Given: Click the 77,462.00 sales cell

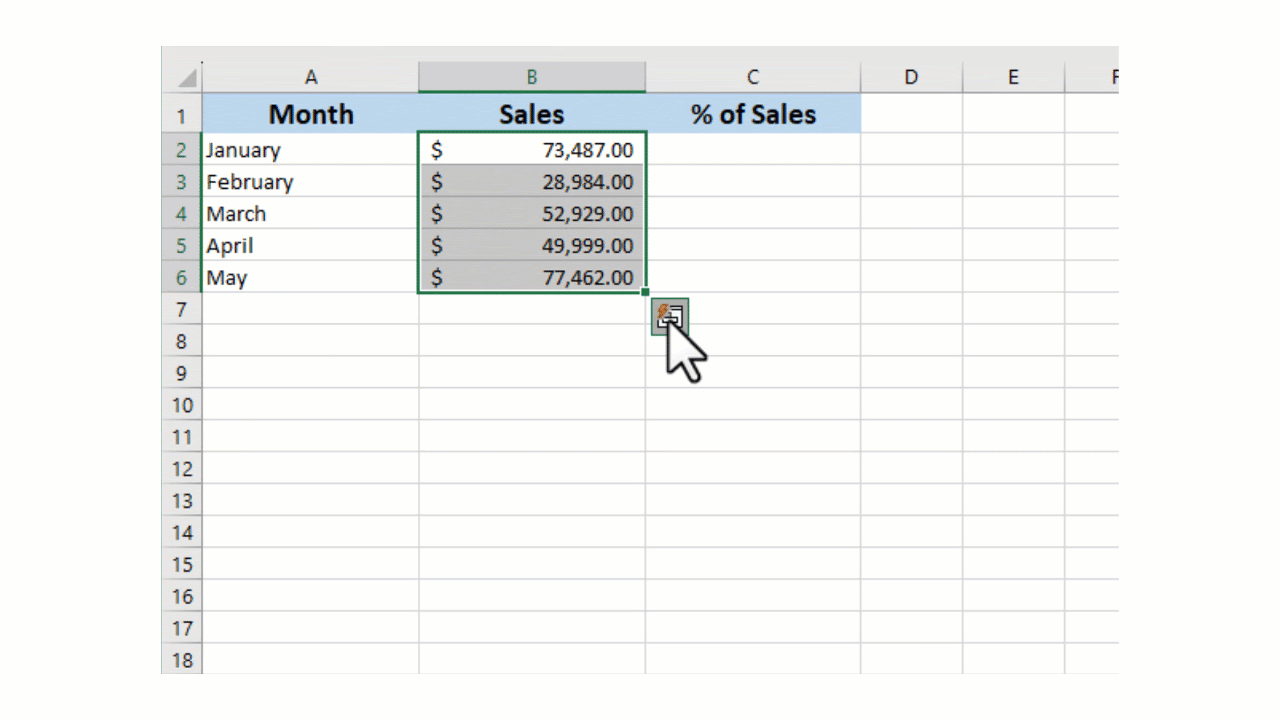Looking at the screenshot, I should tap(532, 278).
